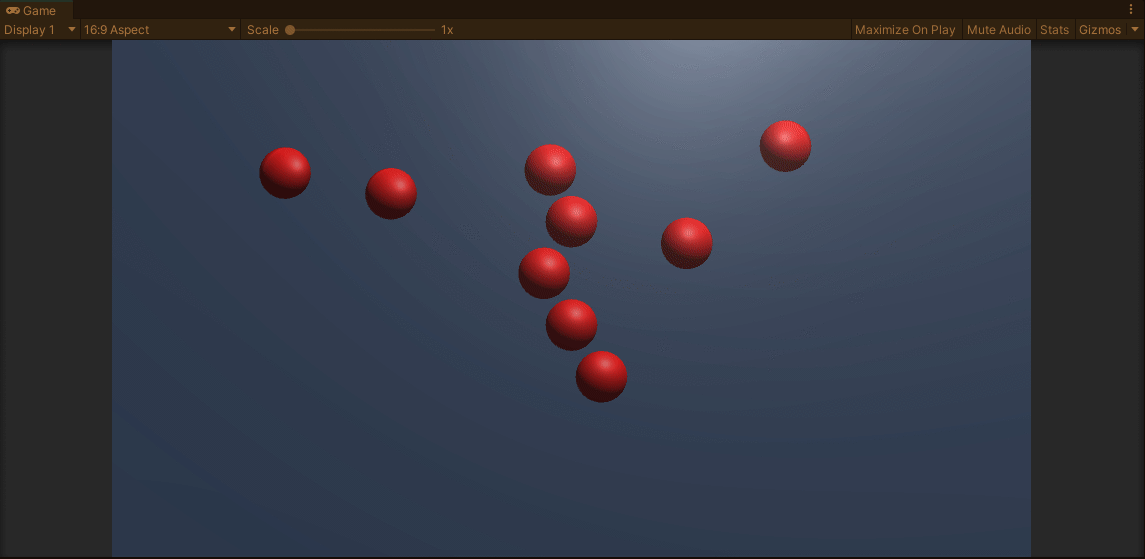Toggle the Stats overlay
This screenshot has width=1145, height=559.
[1054, 30]
